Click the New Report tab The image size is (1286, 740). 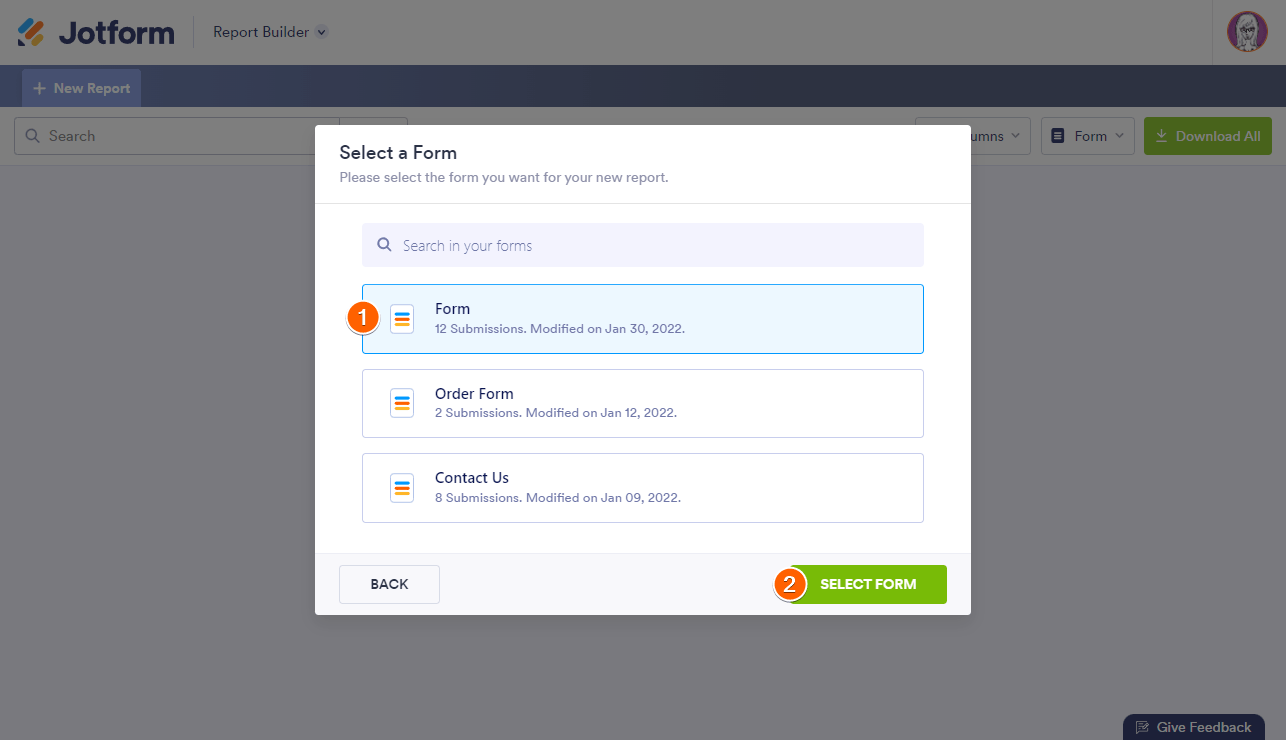[82, 88]
